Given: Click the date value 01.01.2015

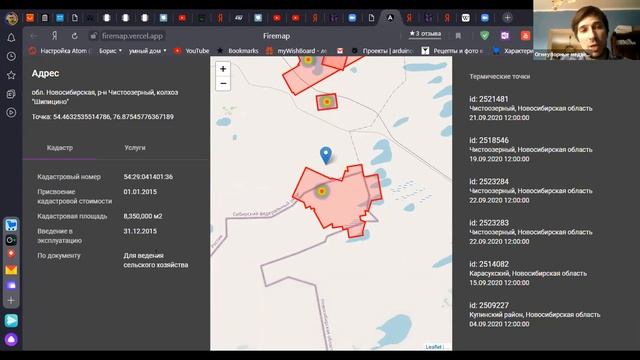Looking at the screenshot, I should (x=140, y=191).
